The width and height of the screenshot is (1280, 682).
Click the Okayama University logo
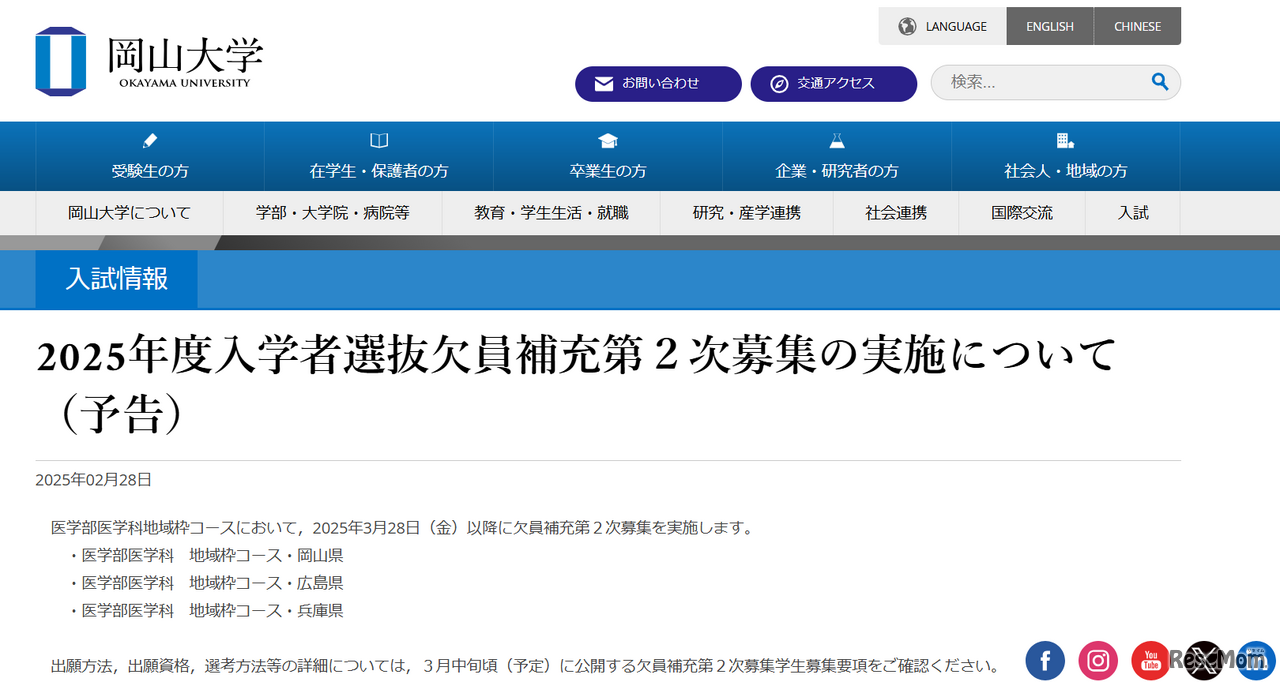148,60
